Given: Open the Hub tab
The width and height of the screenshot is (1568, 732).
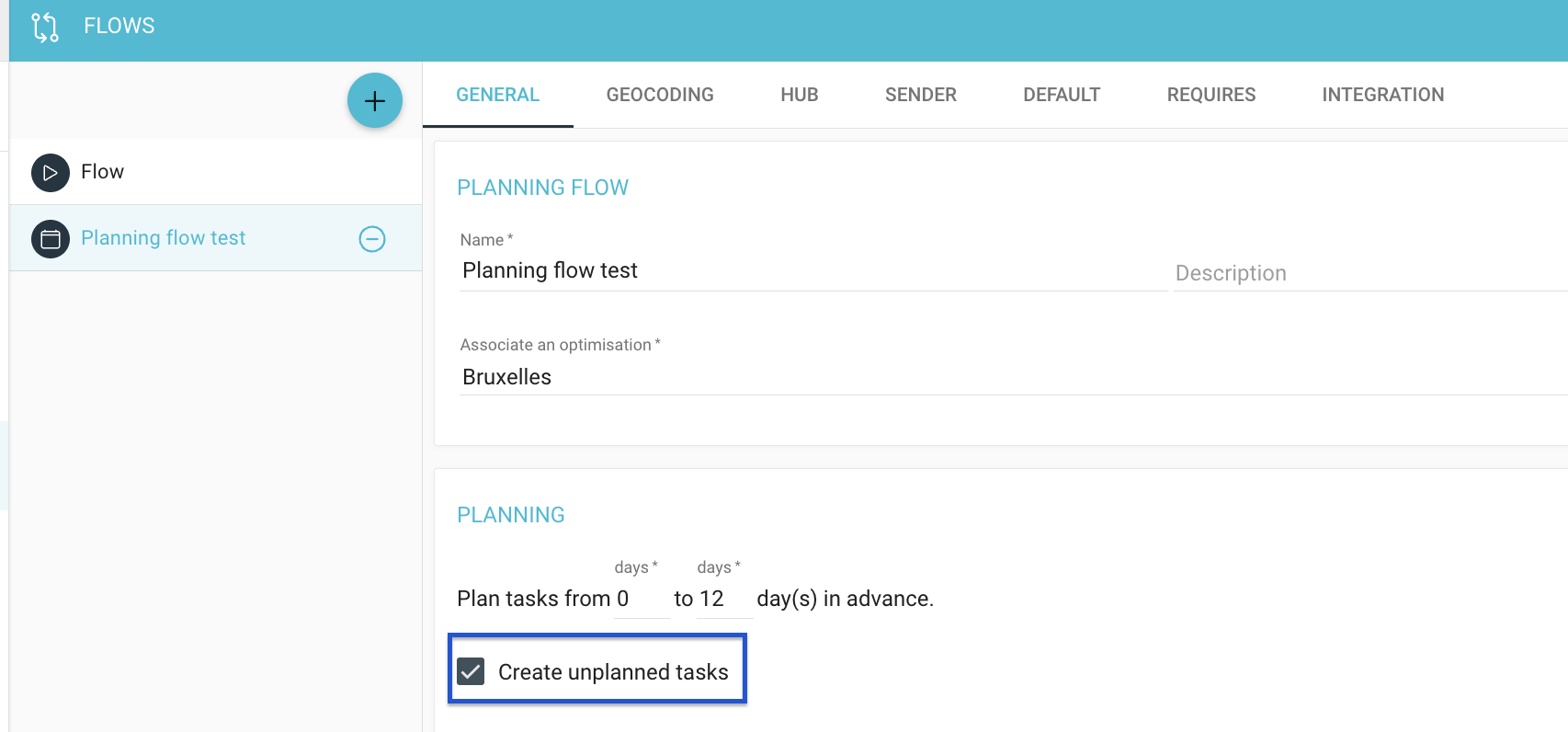Looking at the screenshot, I should pos(800,95).
